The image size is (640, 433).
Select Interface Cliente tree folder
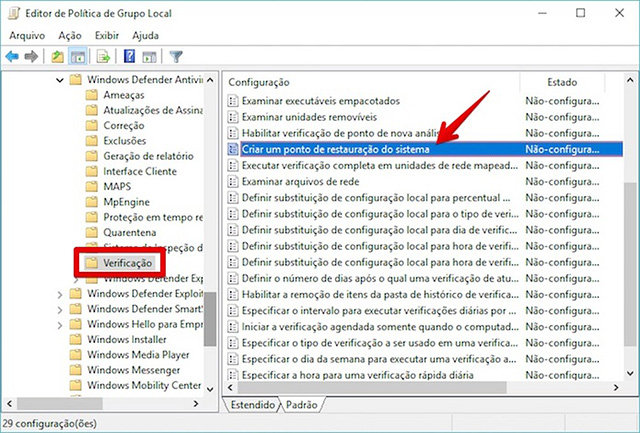[140, 171]
